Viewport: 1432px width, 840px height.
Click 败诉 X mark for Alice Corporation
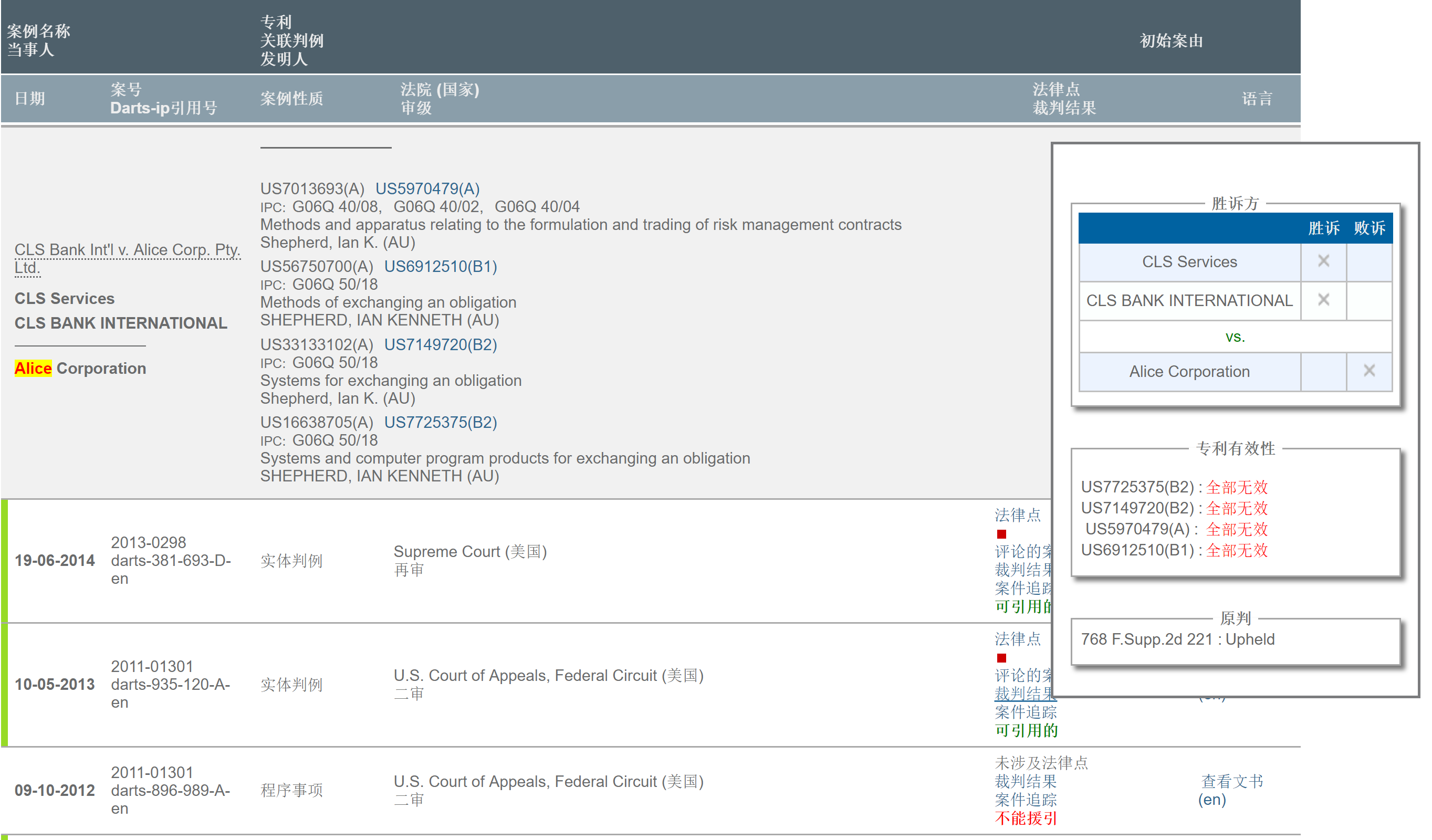1370,371
